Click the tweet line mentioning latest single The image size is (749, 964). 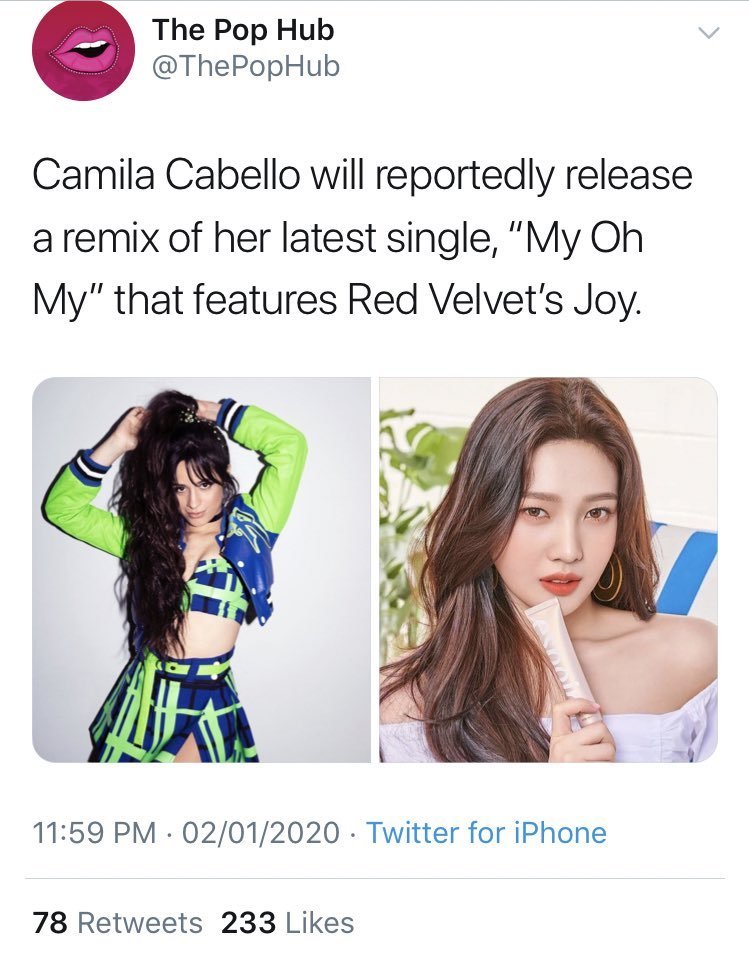tap(338, 239)
